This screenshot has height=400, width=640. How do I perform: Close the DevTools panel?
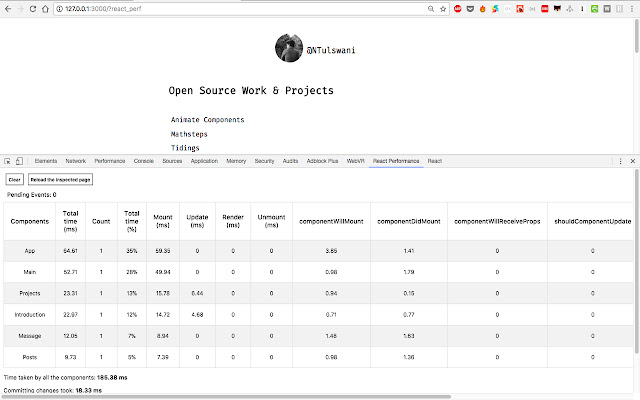tap(633, 161)
